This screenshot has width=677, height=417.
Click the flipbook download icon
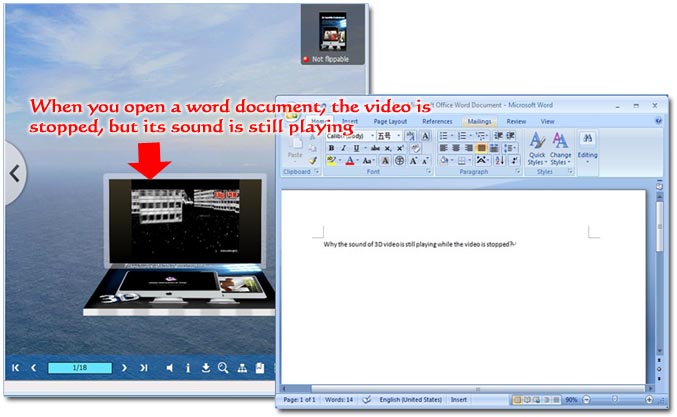tap(206, 368)
